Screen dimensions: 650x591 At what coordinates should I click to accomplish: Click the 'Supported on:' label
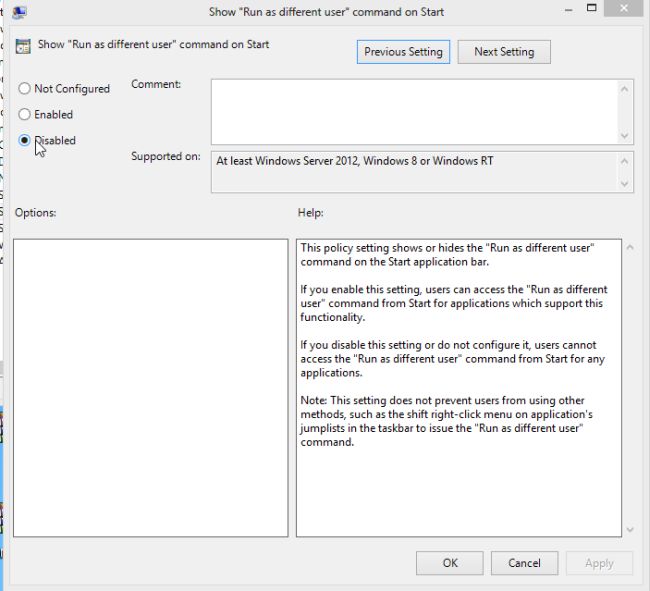(x=166, y=156)
